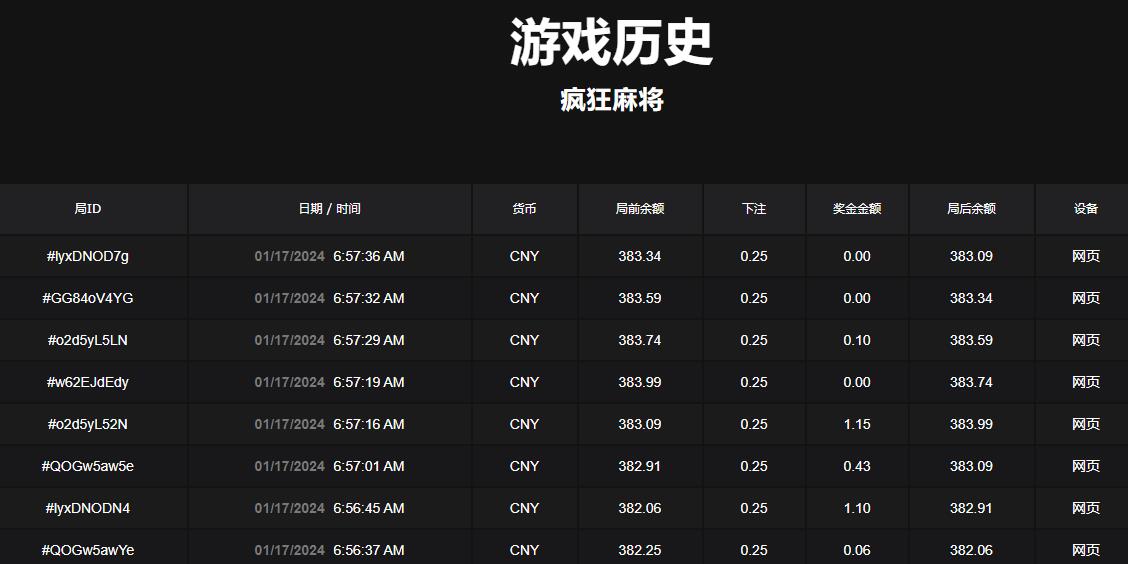Click the 382.91 post-round balance
The image size is (1128, 564).
[x=971, y=509]
